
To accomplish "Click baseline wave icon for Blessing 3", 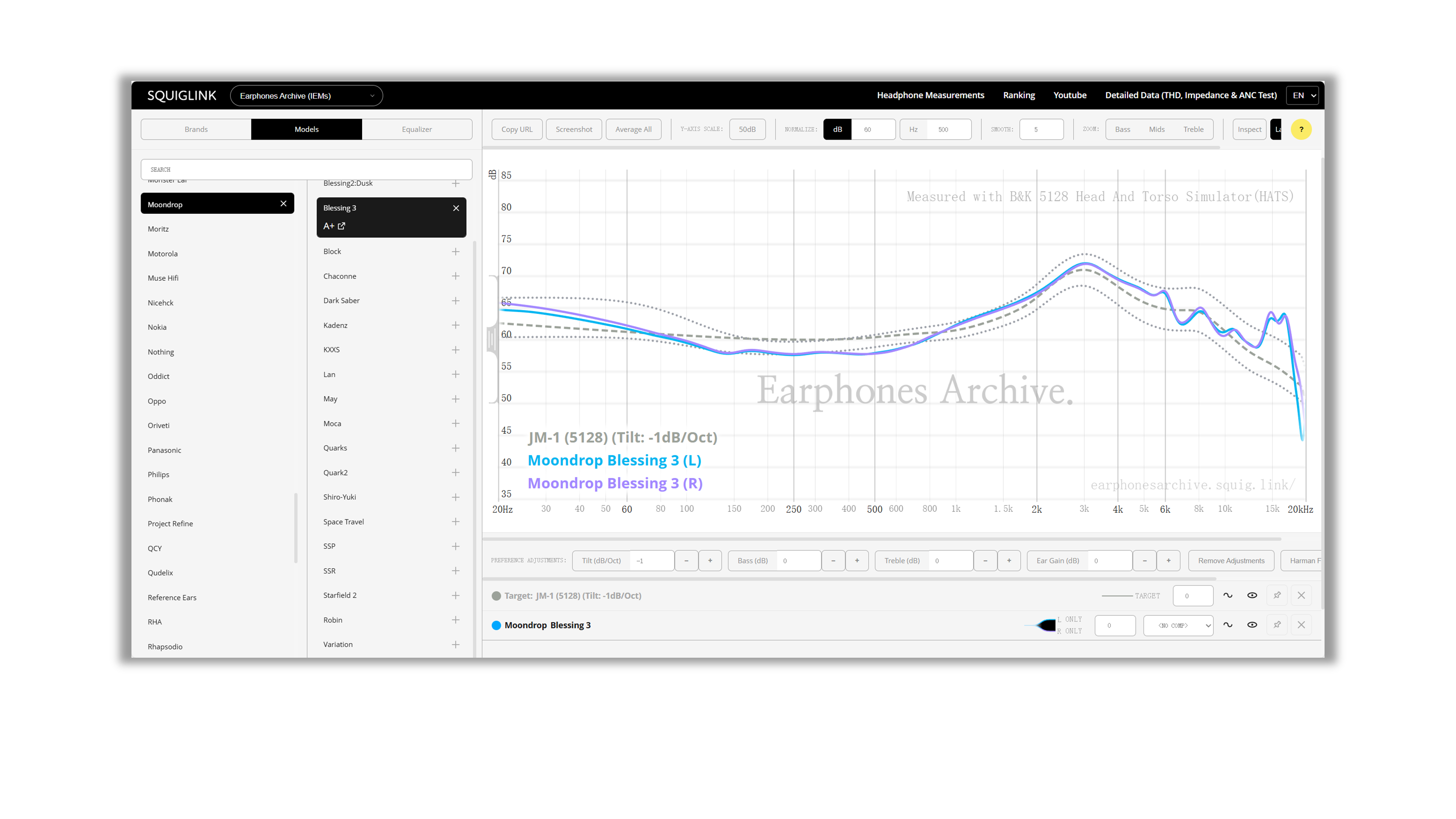I will (1228, 624).
